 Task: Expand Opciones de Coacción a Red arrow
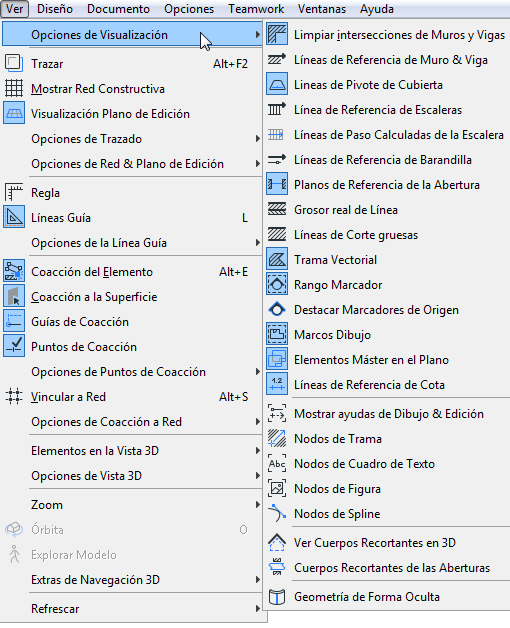[x=258, y=422]
